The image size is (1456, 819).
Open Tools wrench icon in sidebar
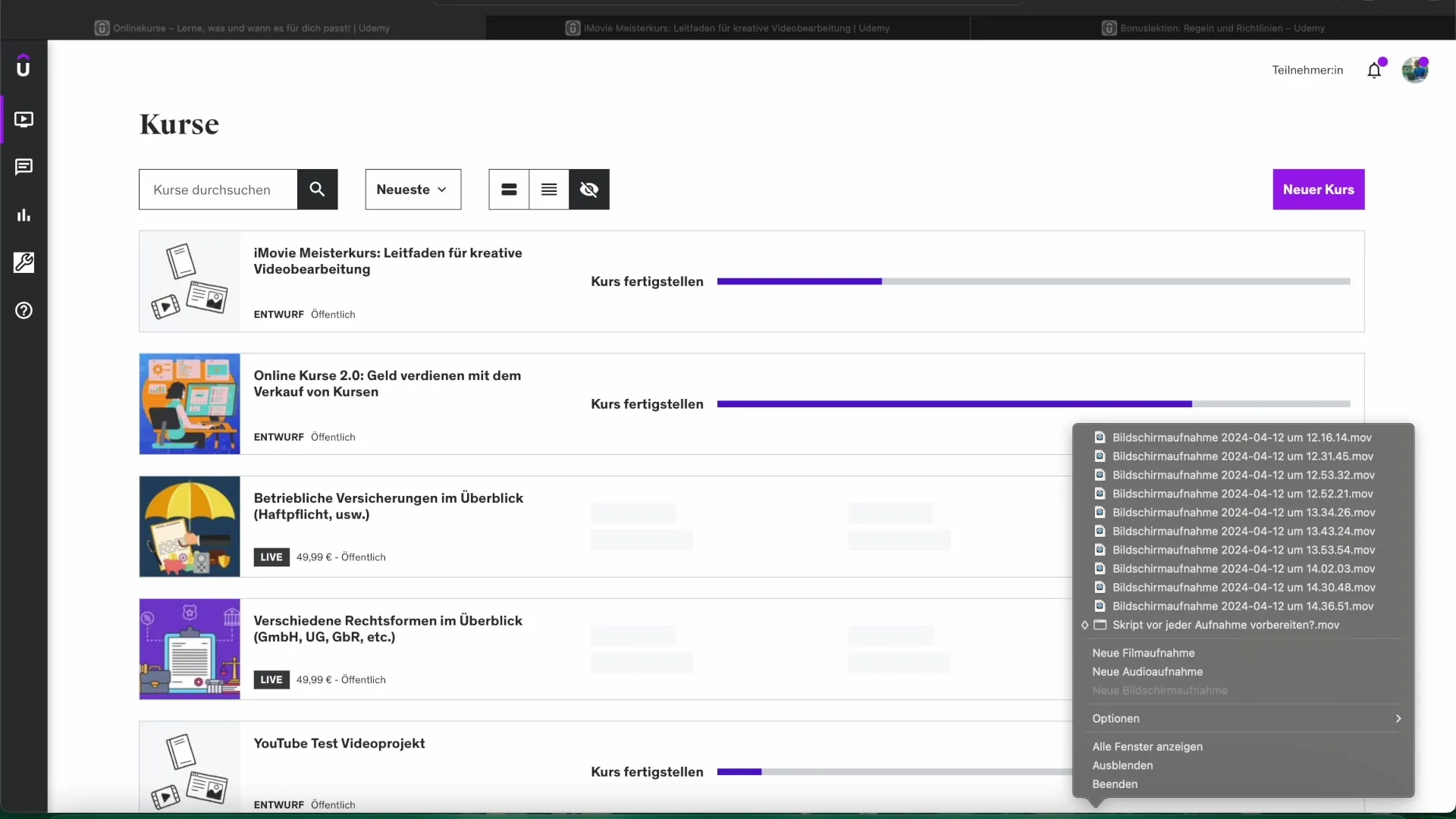coord(24,262)
